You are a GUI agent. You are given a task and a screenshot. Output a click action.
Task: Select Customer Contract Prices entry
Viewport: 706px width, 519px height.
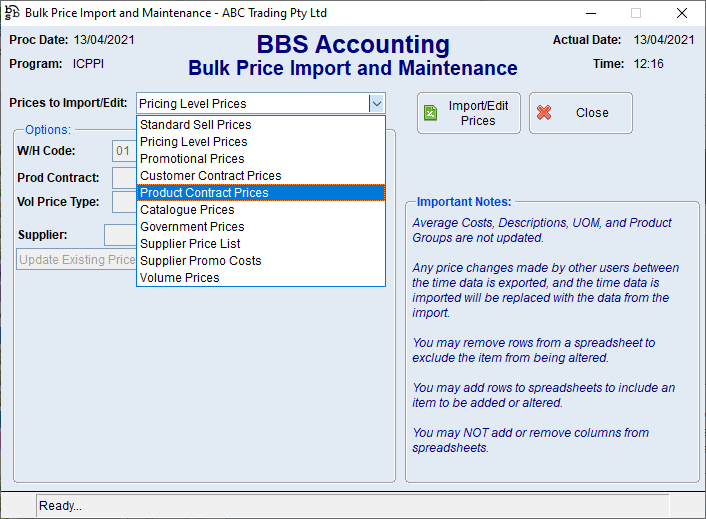[211, 176]
